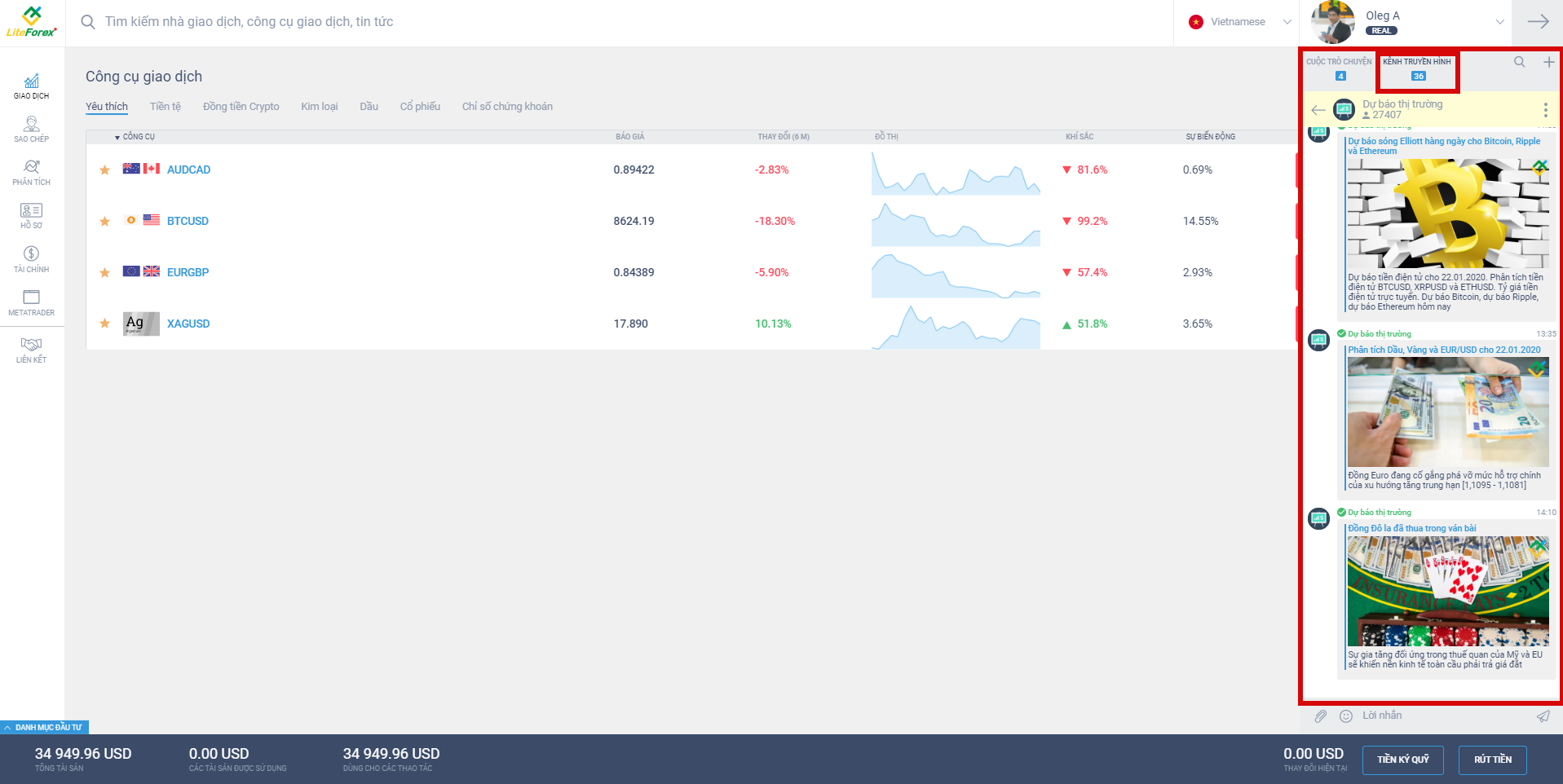The image size is (1563, 784).
Task: Click the search magnifier icon in top bar
Action: 88,22
